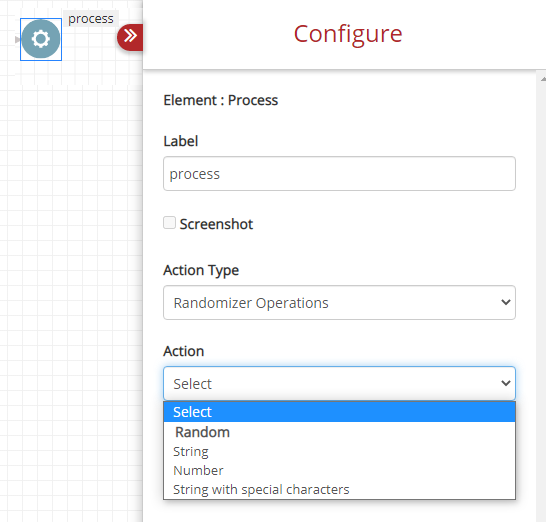546x522 pixels.
Task: Click the Screenshot label text to toggle it
Action: 216,224
